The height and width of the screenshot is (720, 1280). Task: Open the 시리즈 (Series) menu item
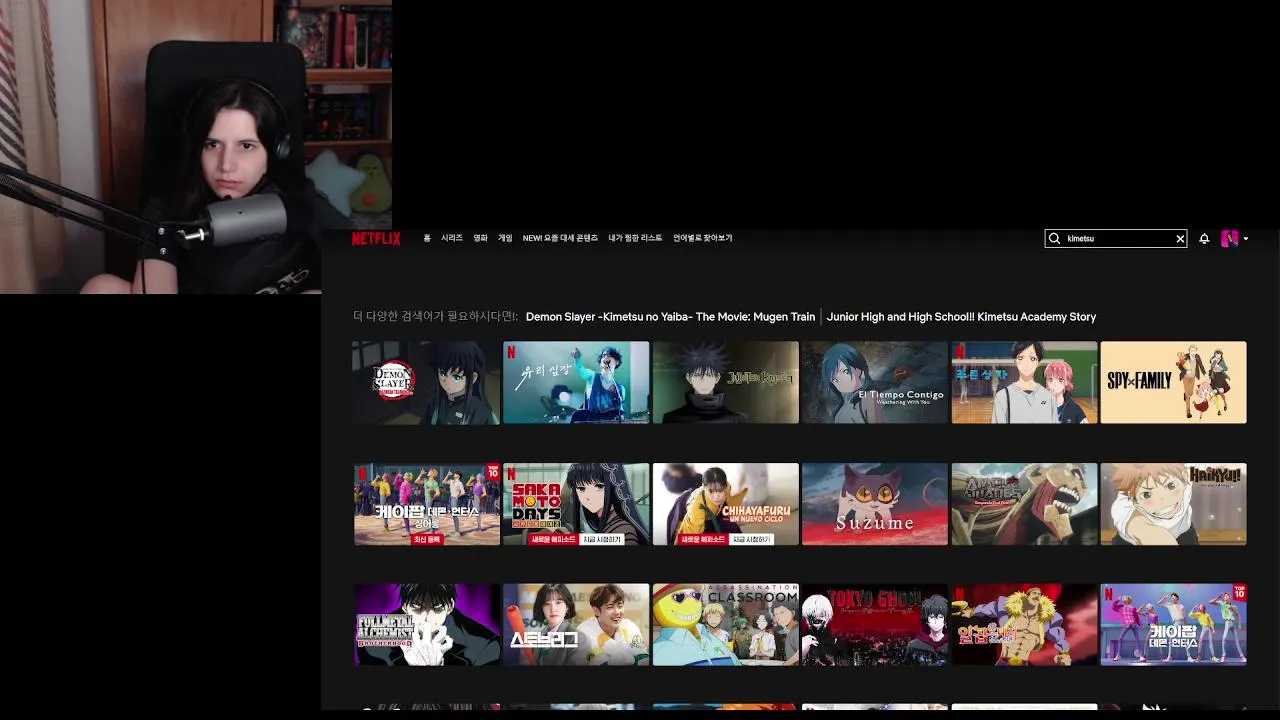452,239
